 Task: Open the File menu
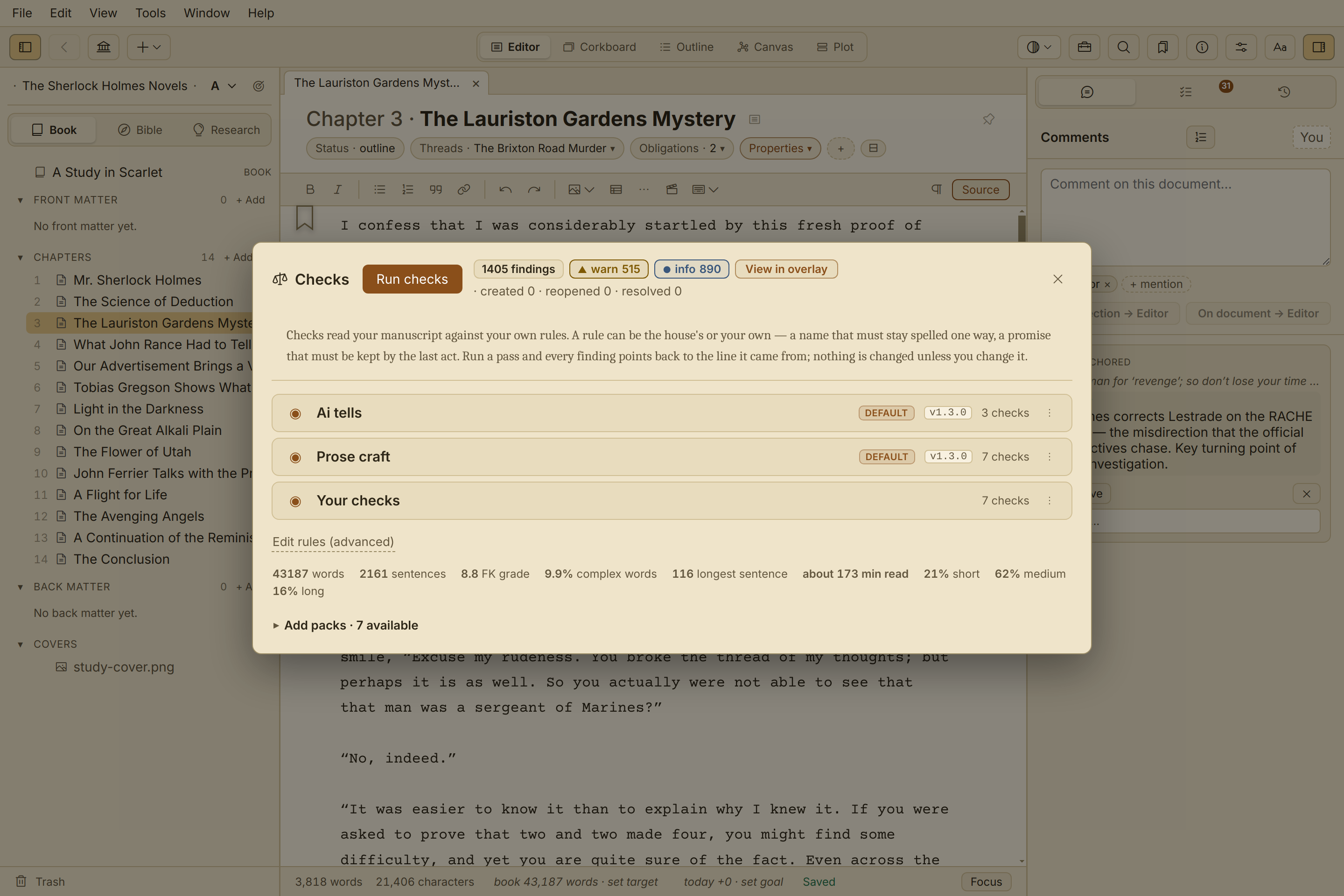click(22, 13)
